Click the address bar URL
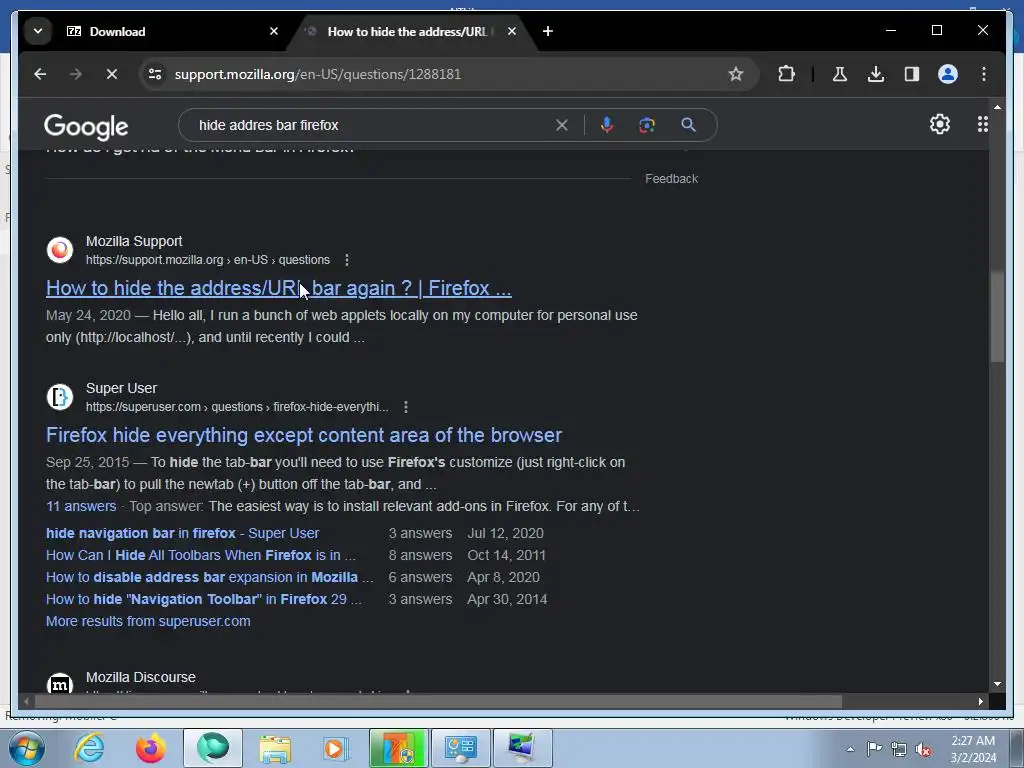Image resolution: width=1024 pixels, height=768 pixels. (317, 74)
